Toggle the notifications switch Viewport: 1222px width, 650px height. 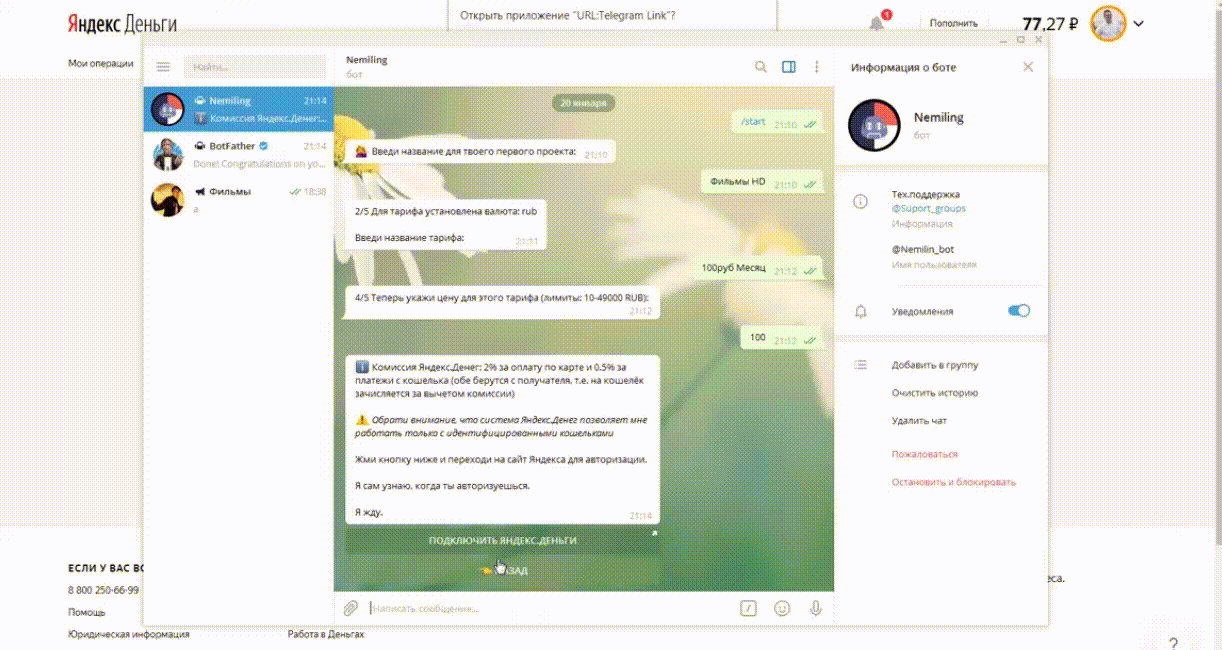tap(1019, 311)
